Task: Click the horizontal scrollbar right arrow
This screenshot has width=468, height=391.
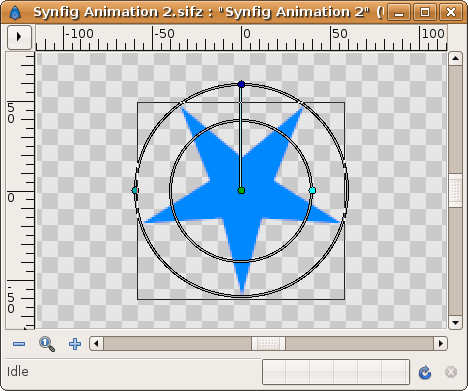Action: pyautogui.click(x=441, y=343)
